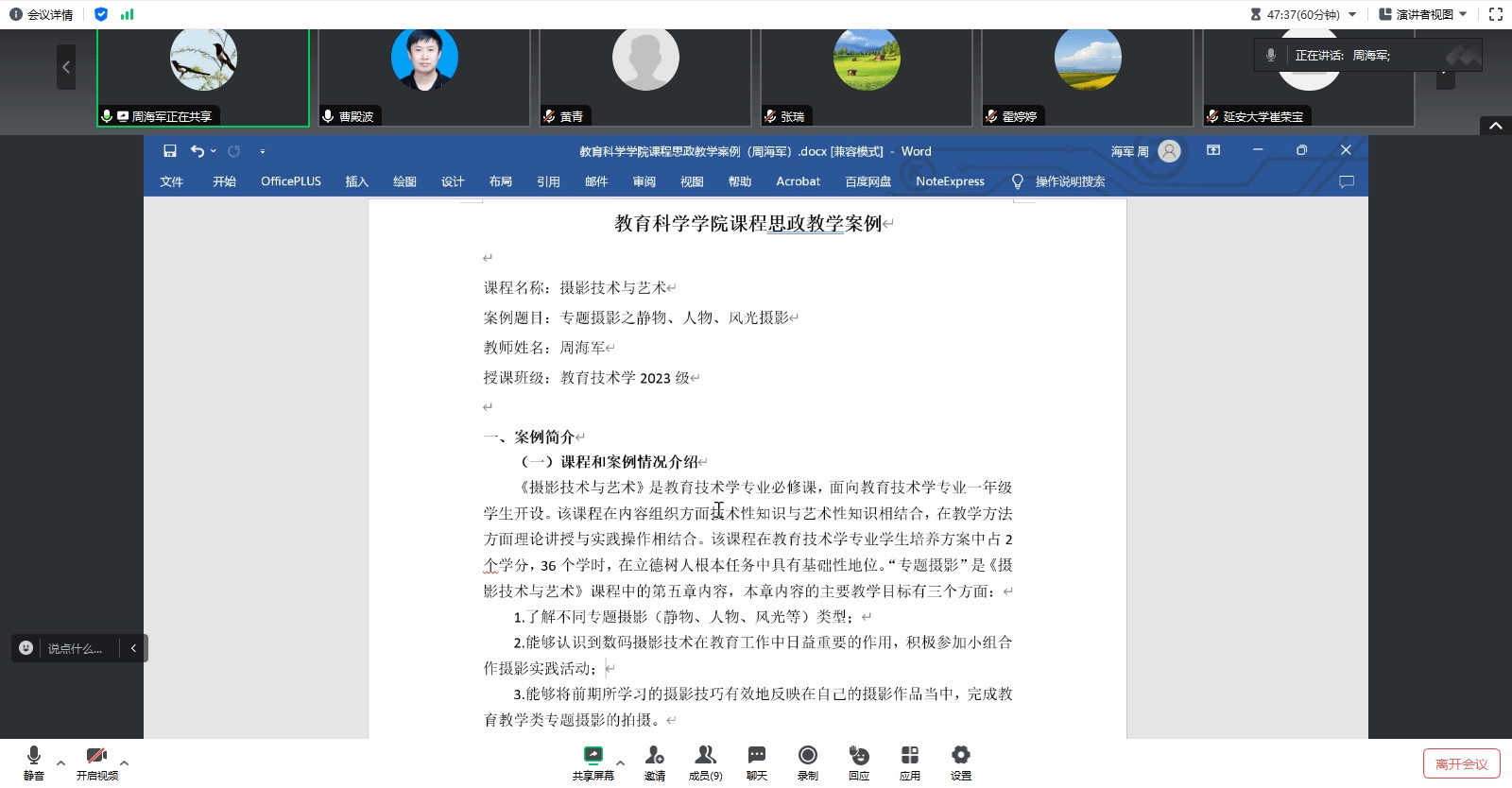The width and height of the screenshot is (1512, 788).
Task: Click the 离开会议 leave meeting button
Action: pyautogui.click(x=1461, y=763)
